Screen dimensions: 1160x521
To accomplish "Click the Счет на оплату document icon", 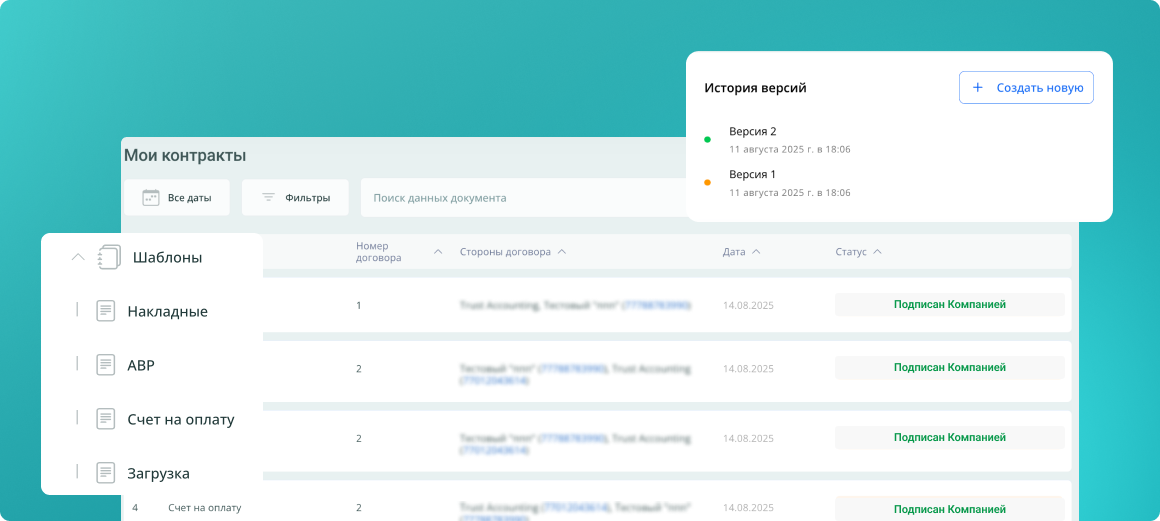I will click(x=106, y=419).
